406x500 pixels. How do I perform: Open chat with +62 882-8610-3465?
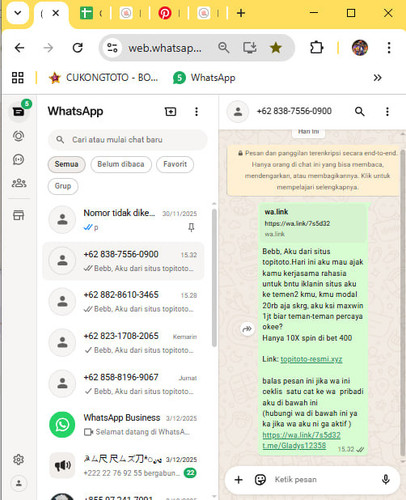click(x=123, y=302)
